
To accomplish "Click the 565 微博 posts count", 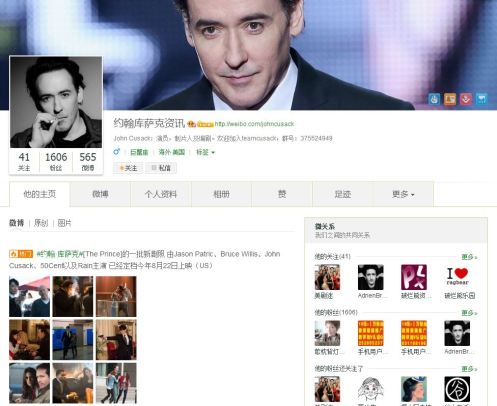I will 88,162.
